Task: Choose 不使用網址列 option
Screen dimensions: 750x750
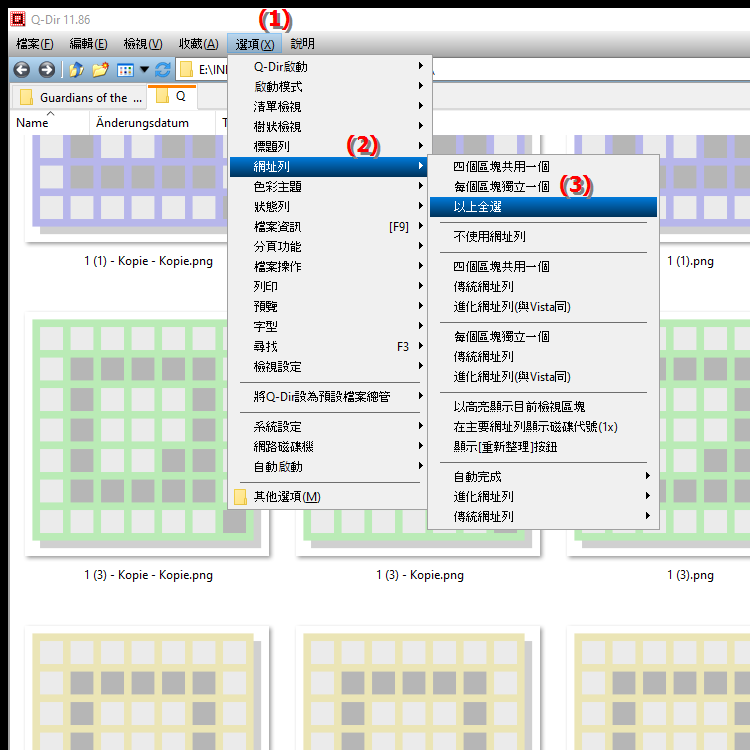Action: [543, 237]
